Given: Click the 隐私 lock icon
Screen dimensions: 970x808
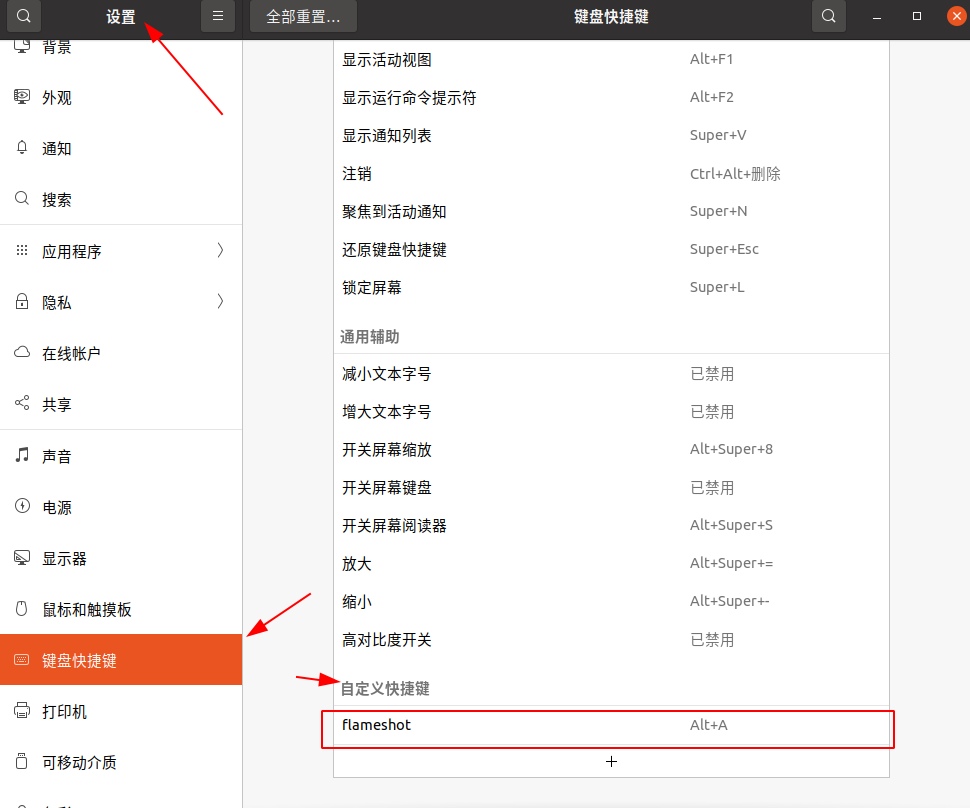Looking at the screenshot, I should coord(22,301).
